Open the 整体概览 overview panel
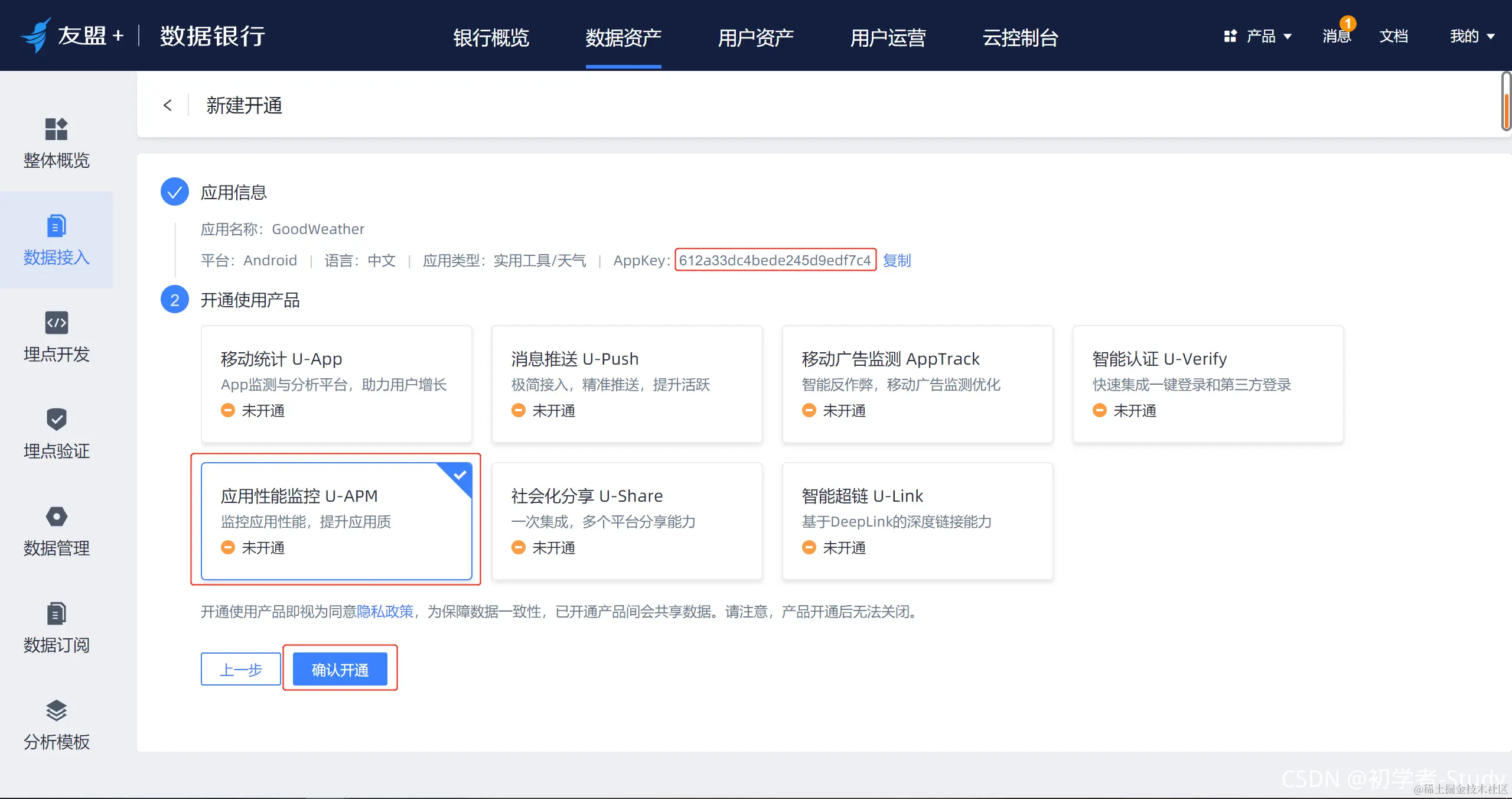Screen dimensions: 1512x799 (56, 144)
